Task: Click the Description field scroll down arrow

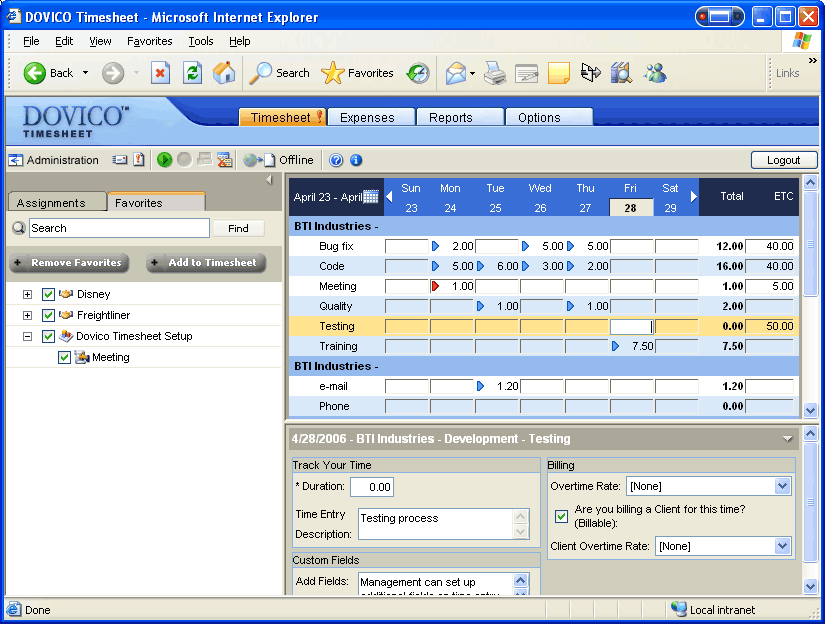Action: 520,532
